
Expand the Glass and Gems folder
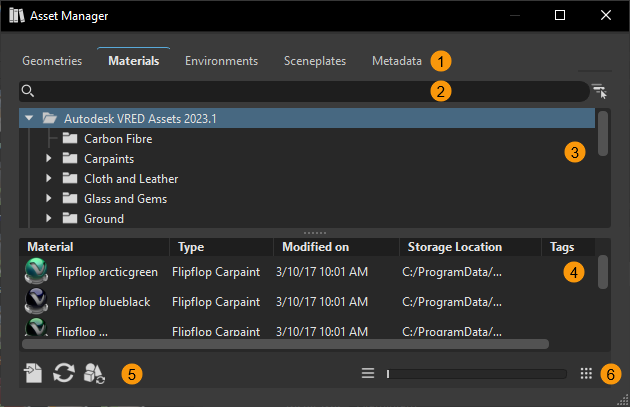(x=49, y=199)
